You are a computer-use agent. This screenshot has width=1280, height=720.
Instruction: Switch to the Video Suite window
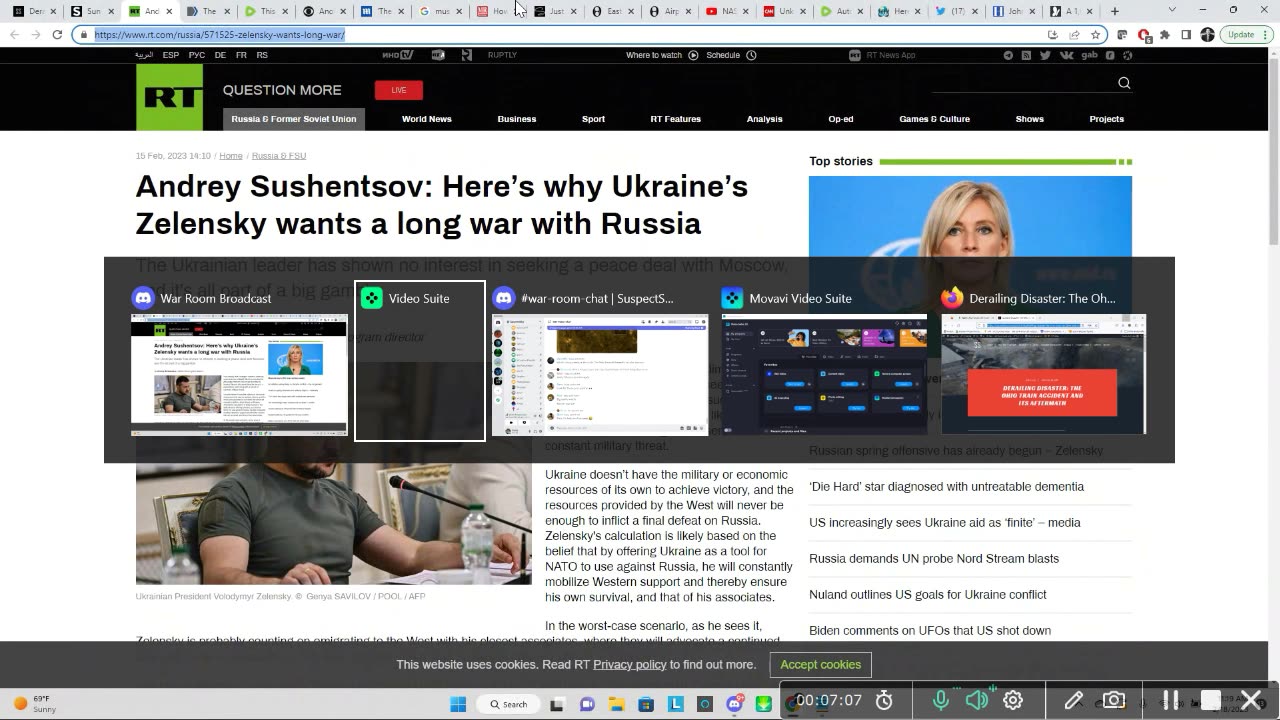tap(420, 361)
